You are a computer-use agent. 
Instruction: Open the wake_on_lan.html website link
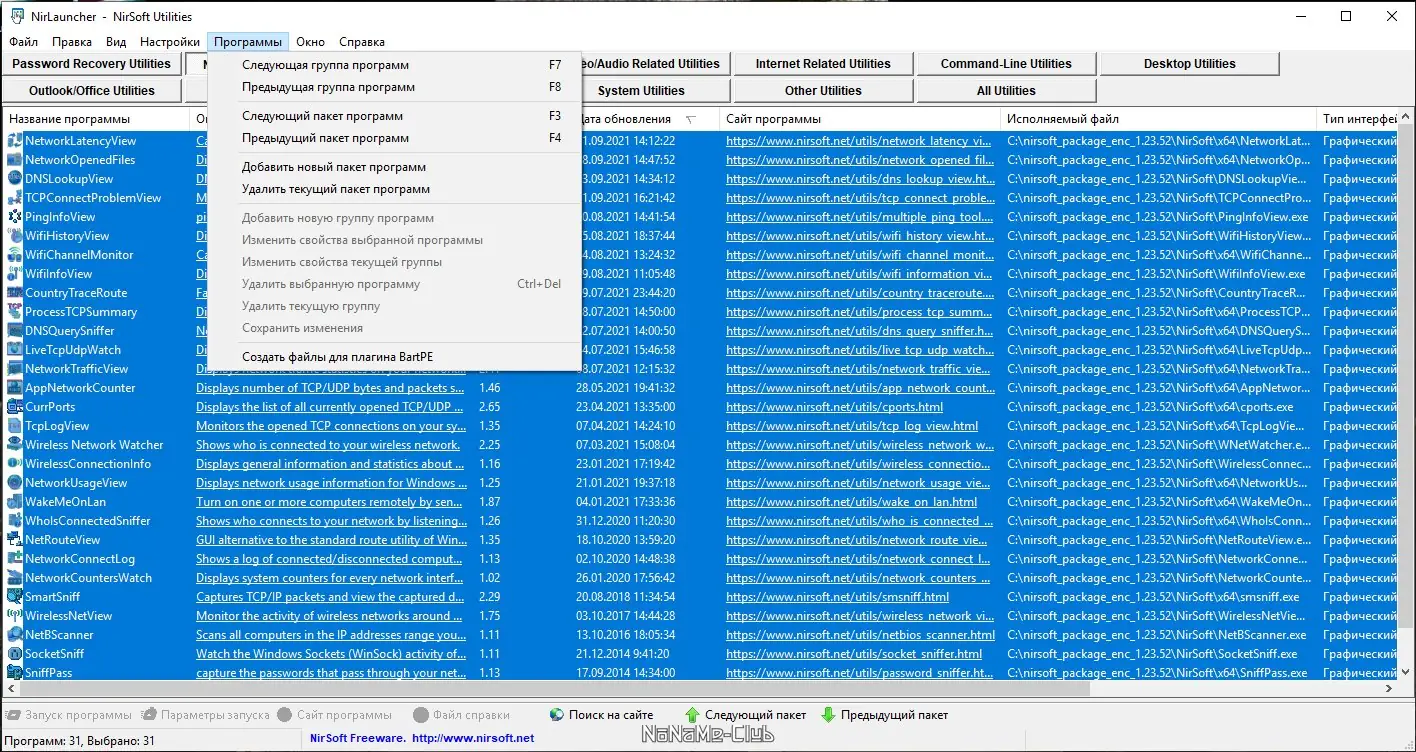tap(852, 502)
